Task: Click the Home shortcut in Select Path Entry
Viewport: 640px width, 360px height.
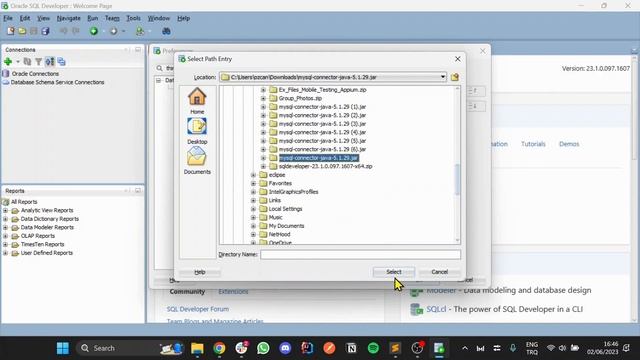Action: pyautogui.click(x=197, y=101)
